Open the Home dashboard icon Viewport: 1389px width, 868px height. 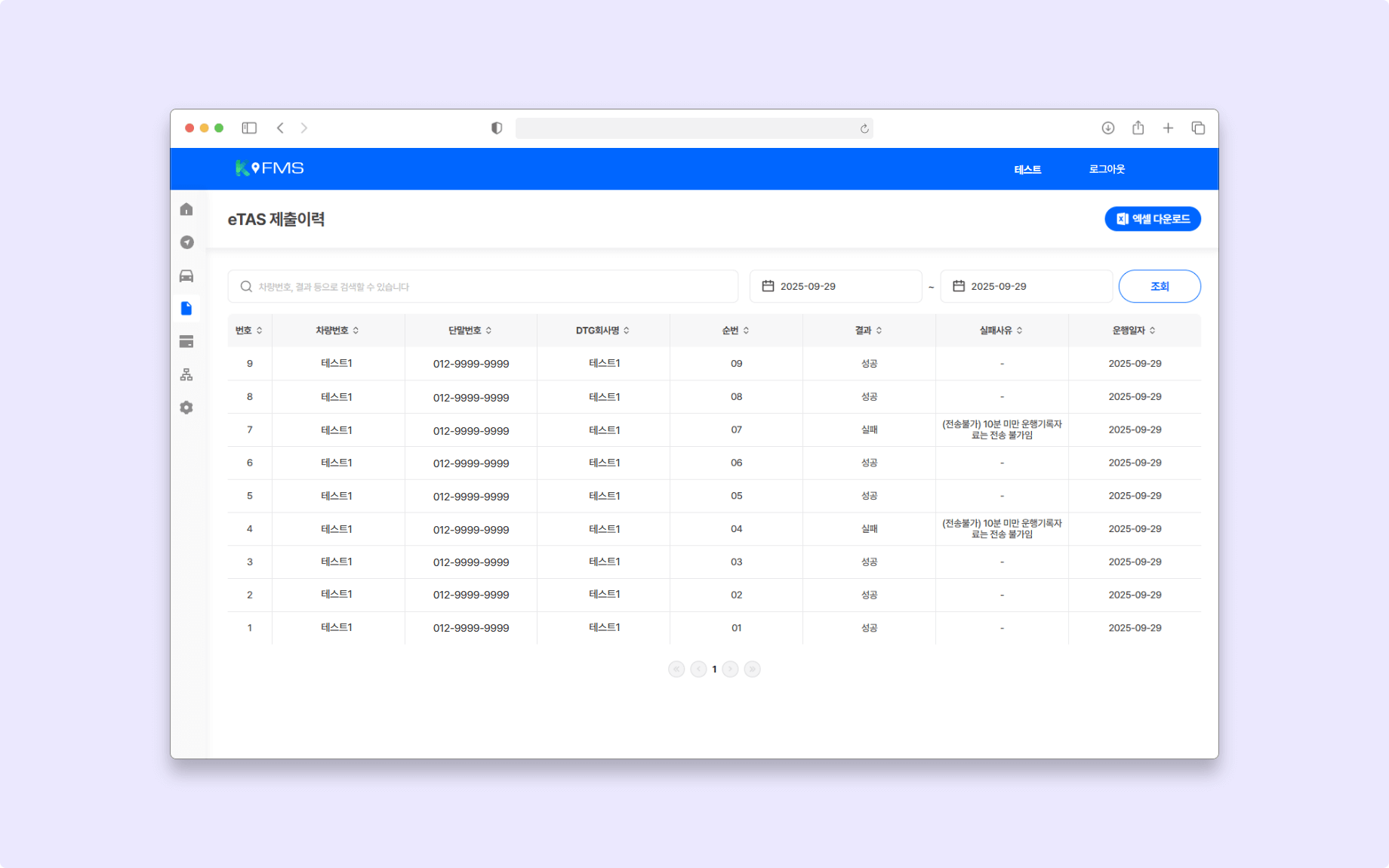tap(186, 209)
